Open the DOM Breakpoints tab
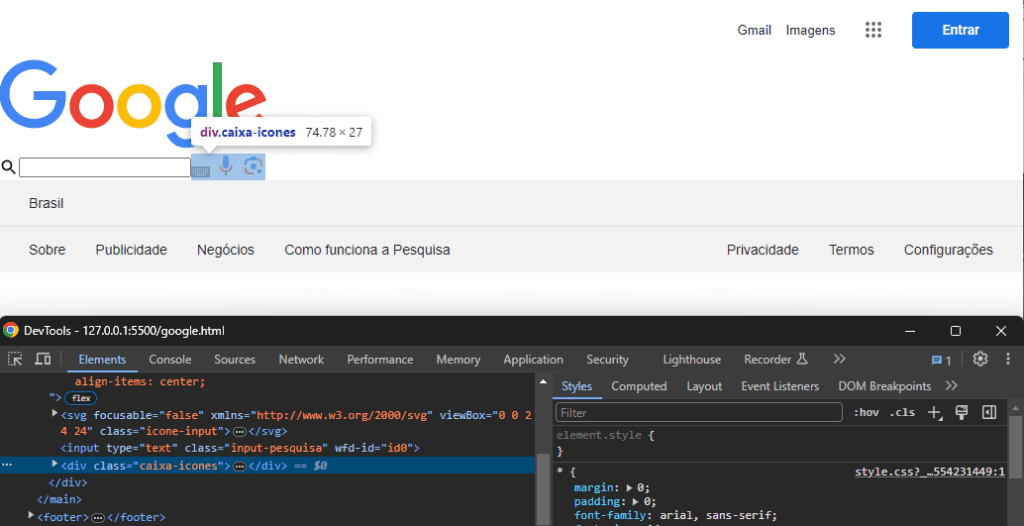 tap(884, 386)
